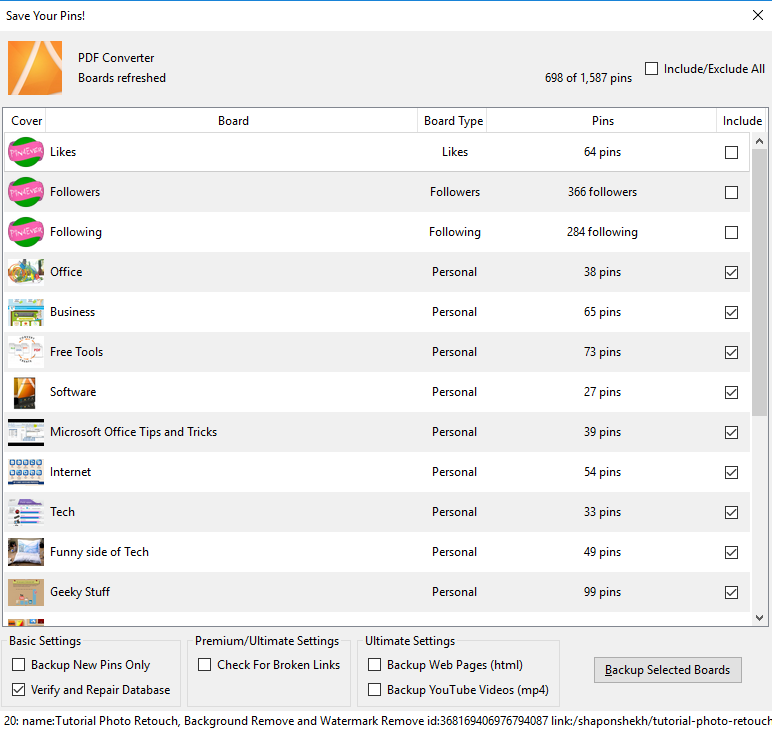Screen dimensions: 772x730
Task: Select the Business board name
Action: point(72,312)
